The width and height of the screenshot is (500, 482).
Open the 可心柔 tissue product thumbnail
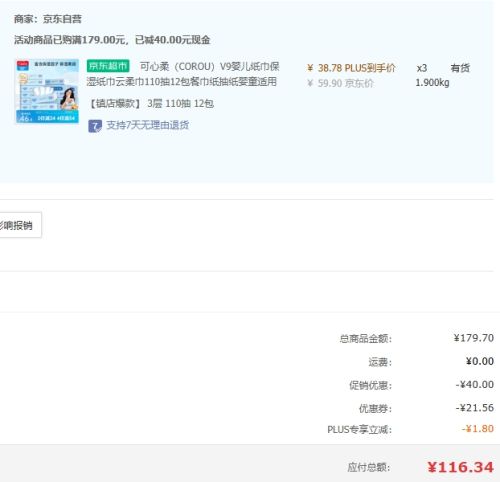point(47,91)
